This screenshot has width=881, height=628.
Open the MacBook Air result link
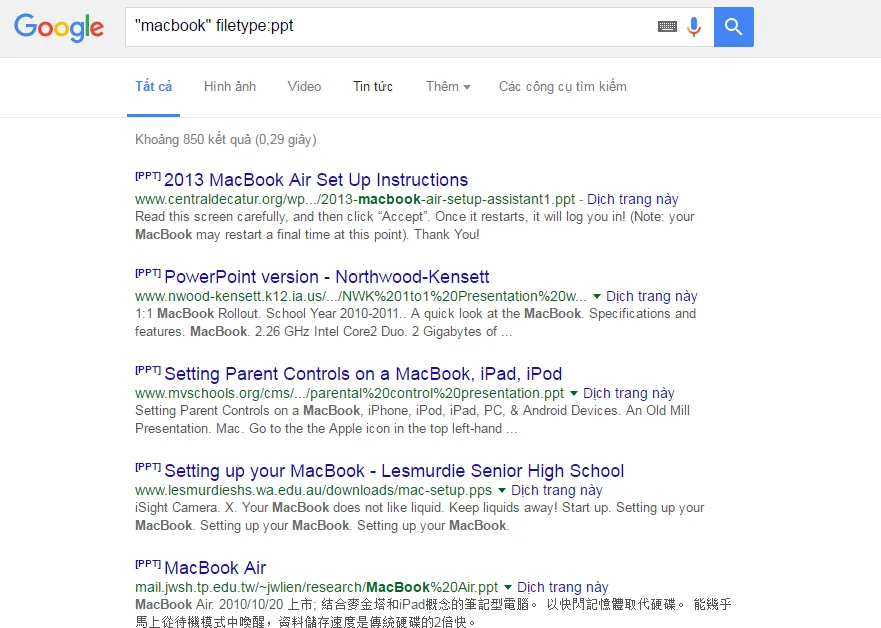pos(215,568)
